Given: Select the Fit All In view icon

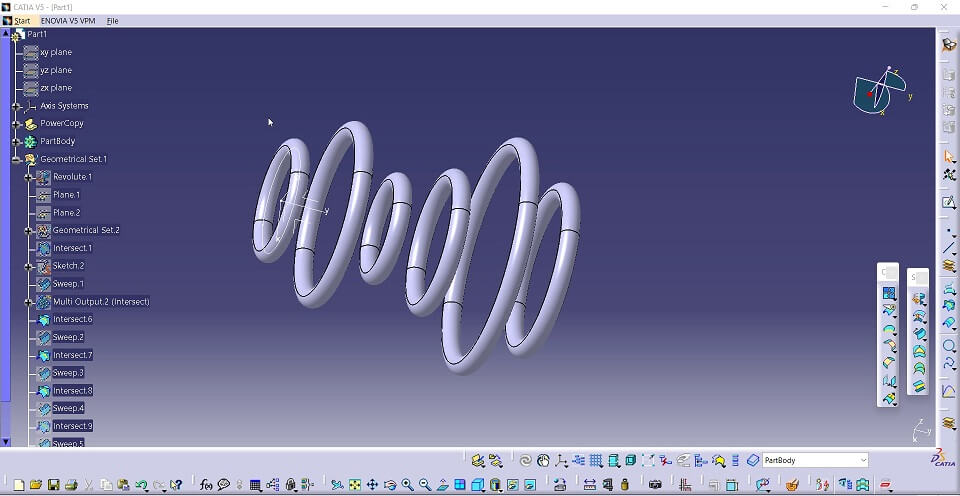Looking at the screenshot, I should [x=354, y=485].
